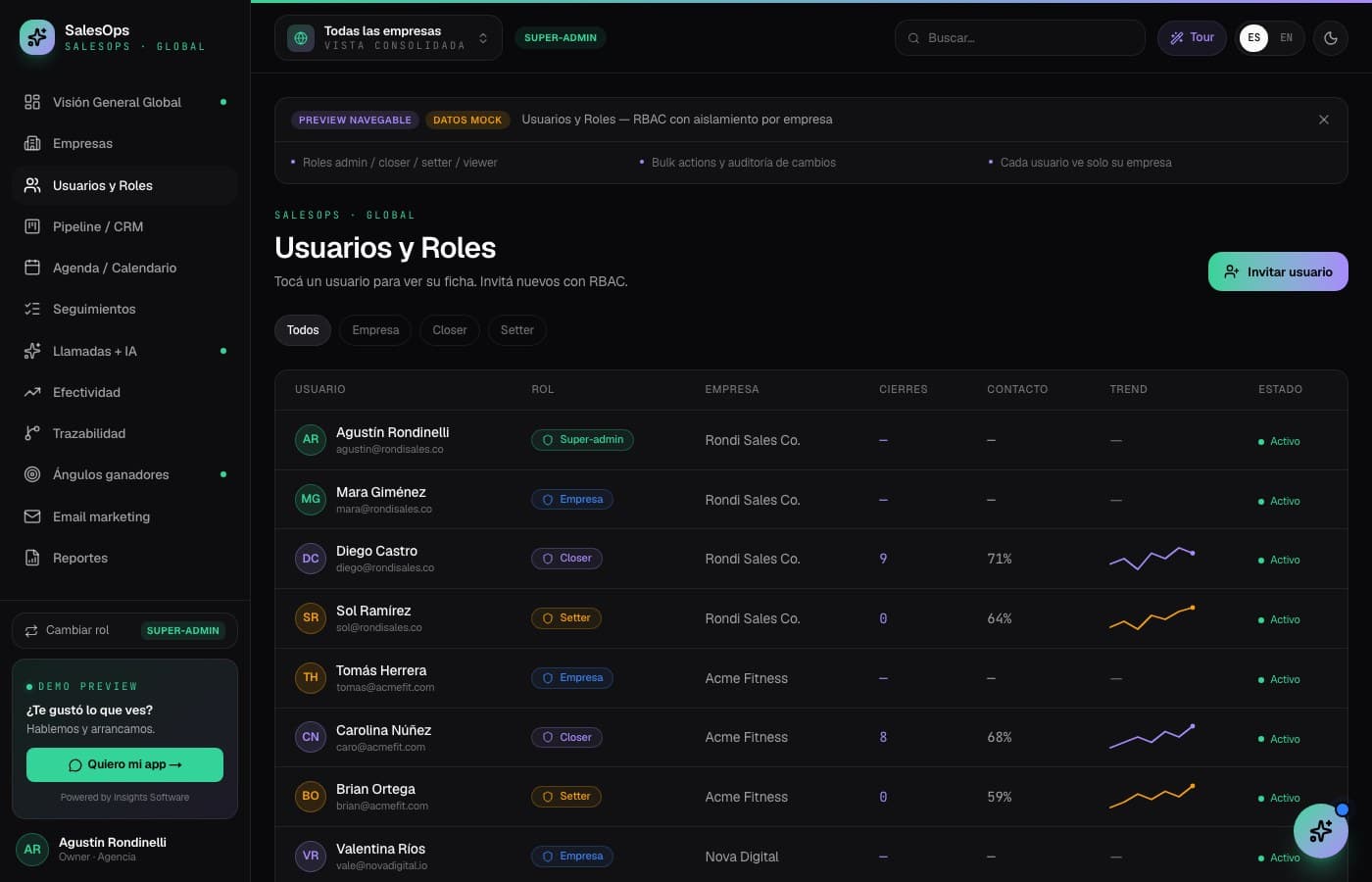Click Sol Ramírez Setter role badge

click(566, 618)
